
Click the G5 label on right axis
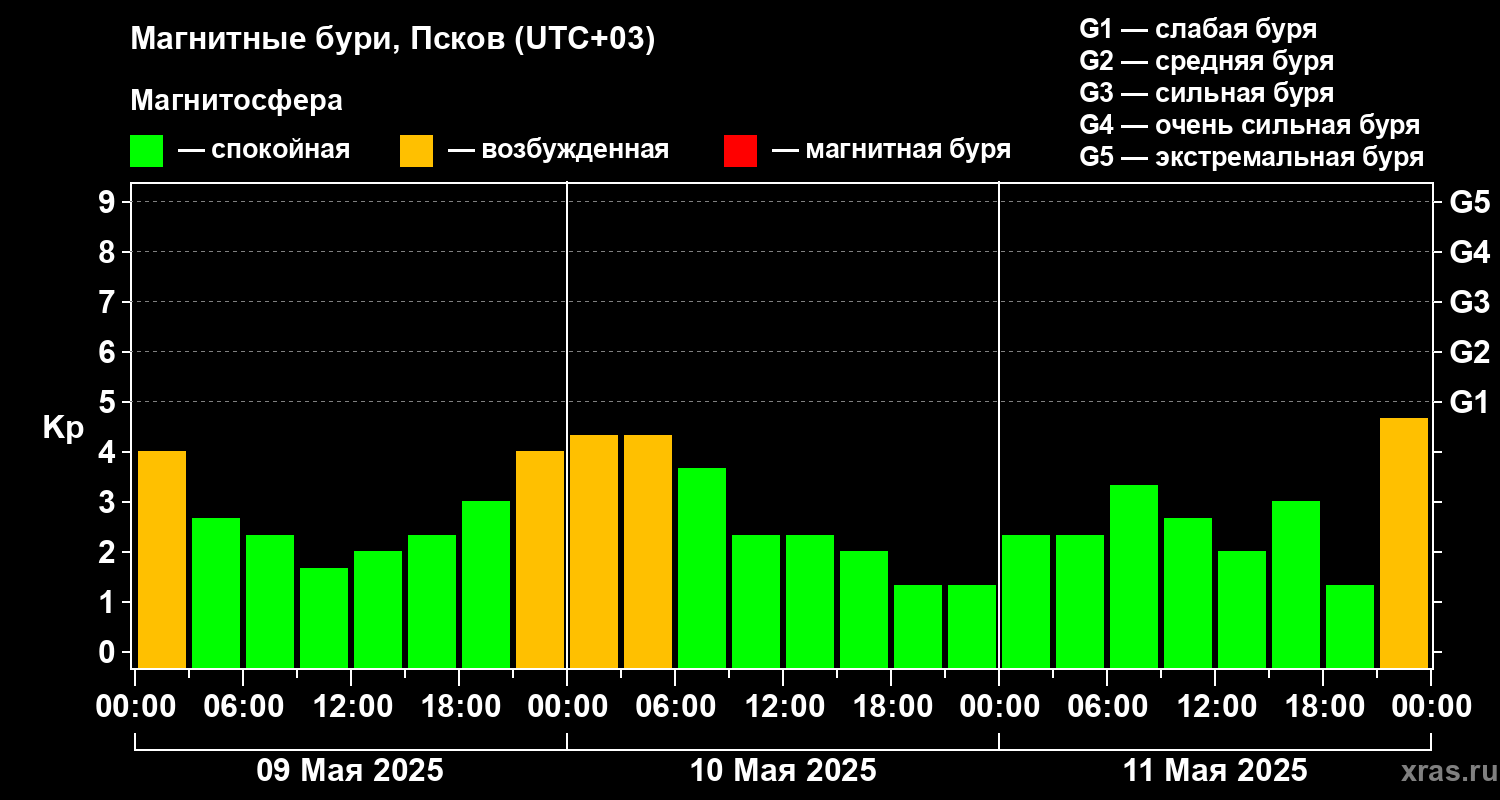click(x=1470, y=202)
